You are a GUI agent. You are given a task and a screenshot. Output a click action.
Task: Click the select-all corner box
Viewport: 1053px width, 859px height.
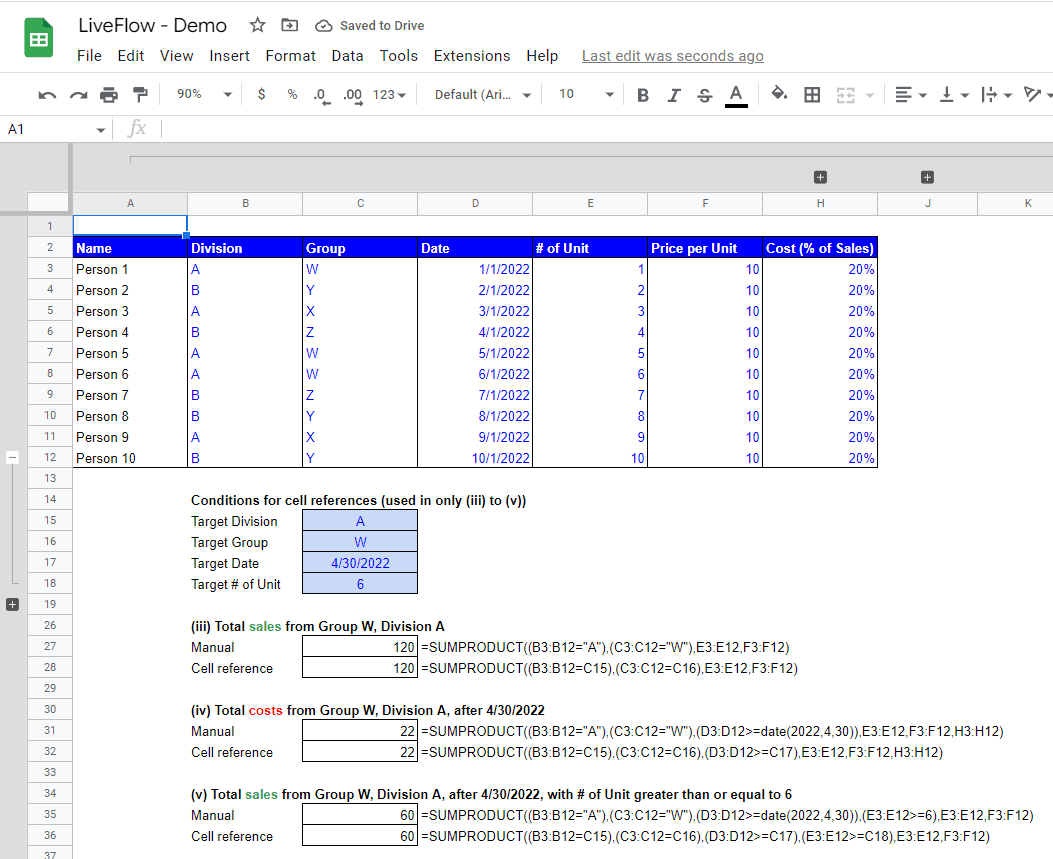pyautogui.click(x=48, y=203)
